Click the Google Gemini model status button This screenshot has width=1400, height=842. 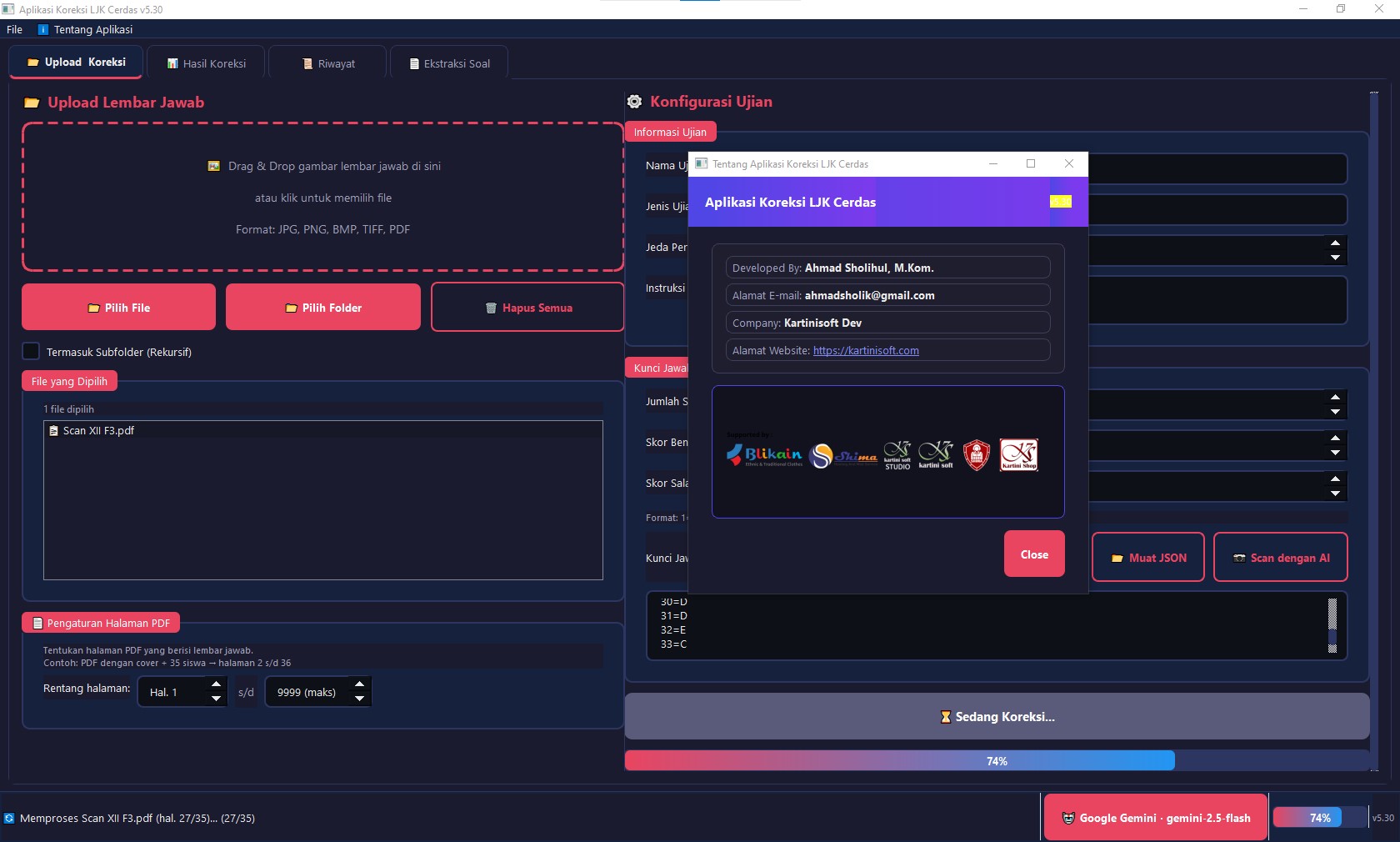(1155, 818)
